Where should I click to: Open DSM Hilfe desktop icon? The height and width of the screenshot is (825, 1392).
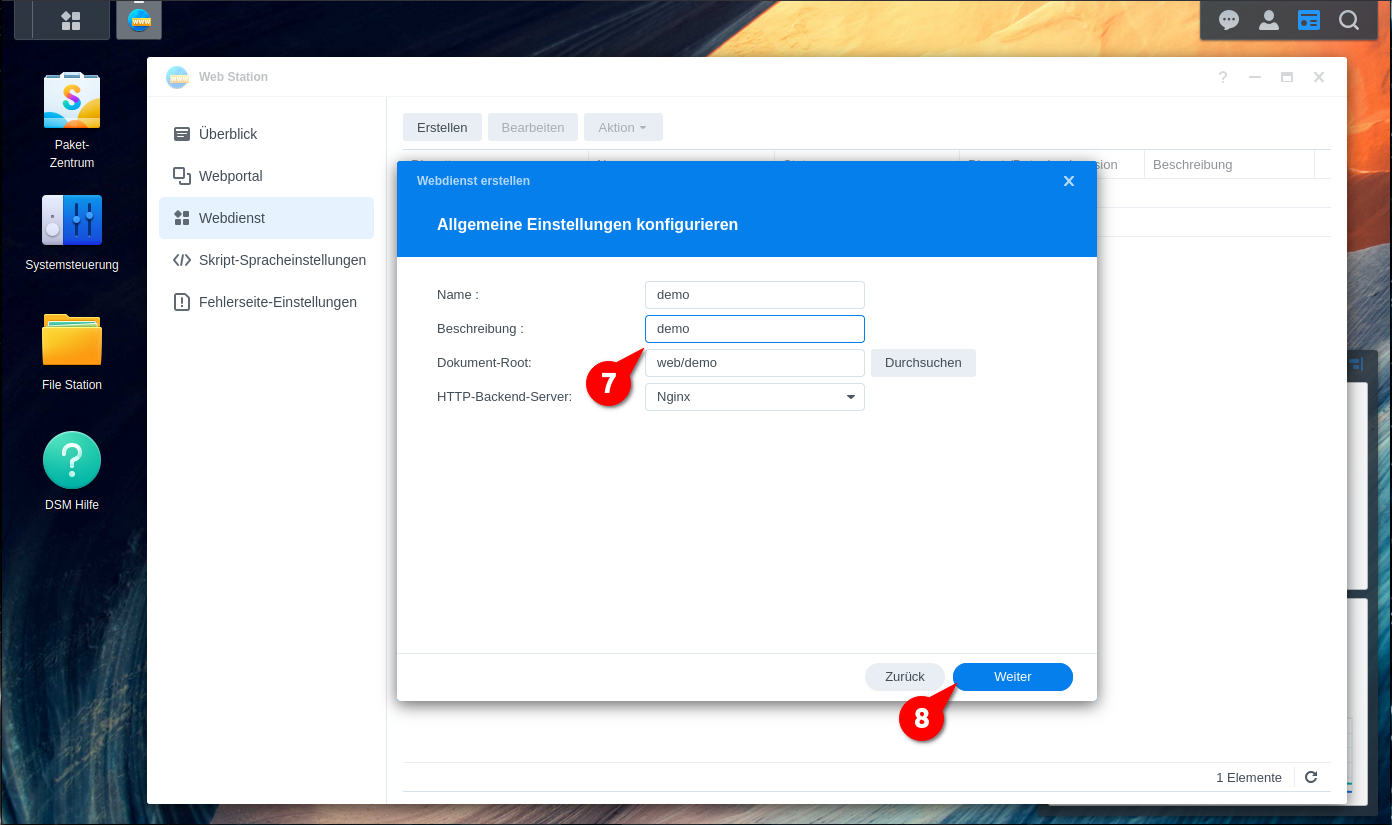(72, 461)
